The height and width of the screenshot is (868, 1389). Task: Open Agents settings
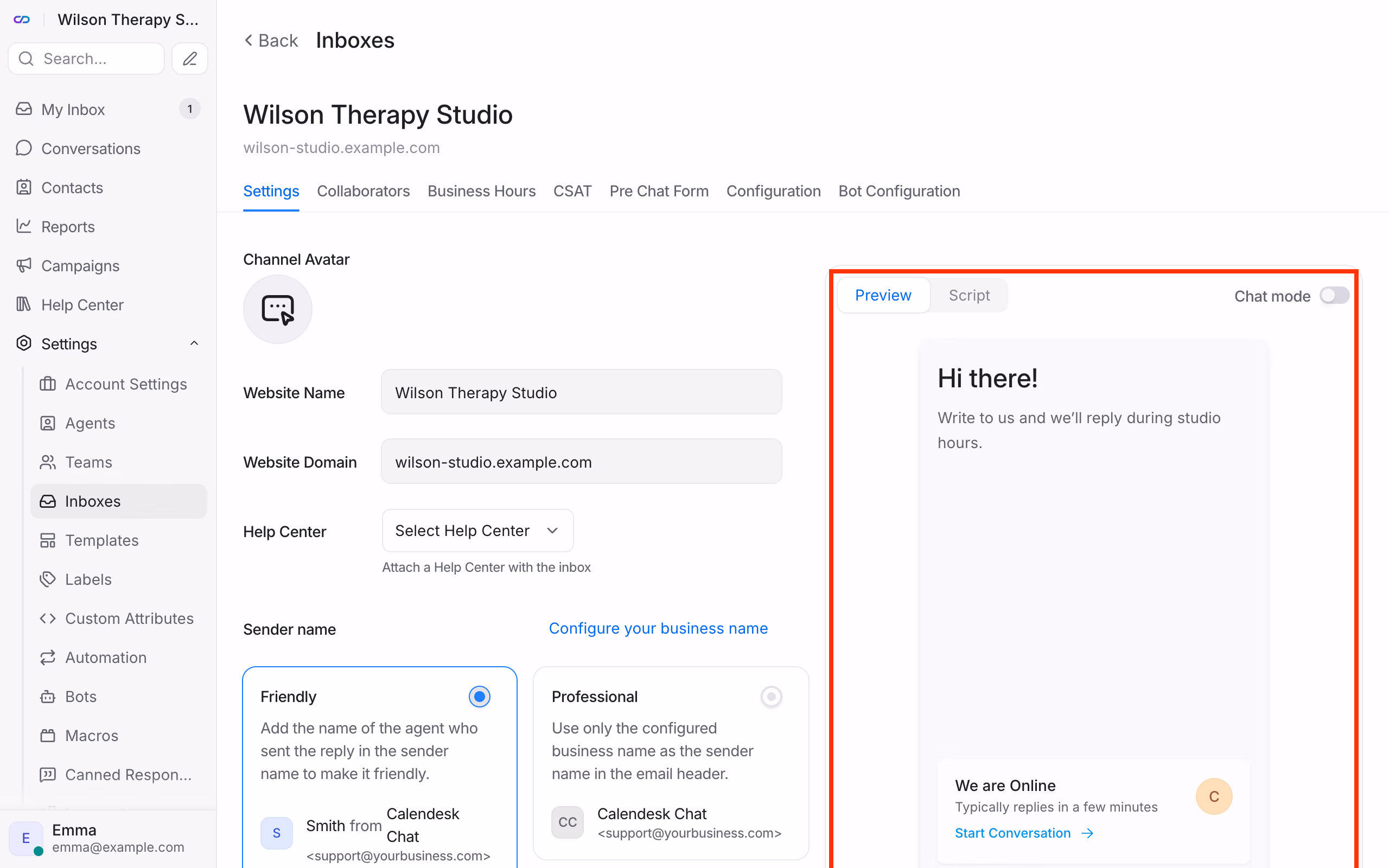tap(119, 423)
